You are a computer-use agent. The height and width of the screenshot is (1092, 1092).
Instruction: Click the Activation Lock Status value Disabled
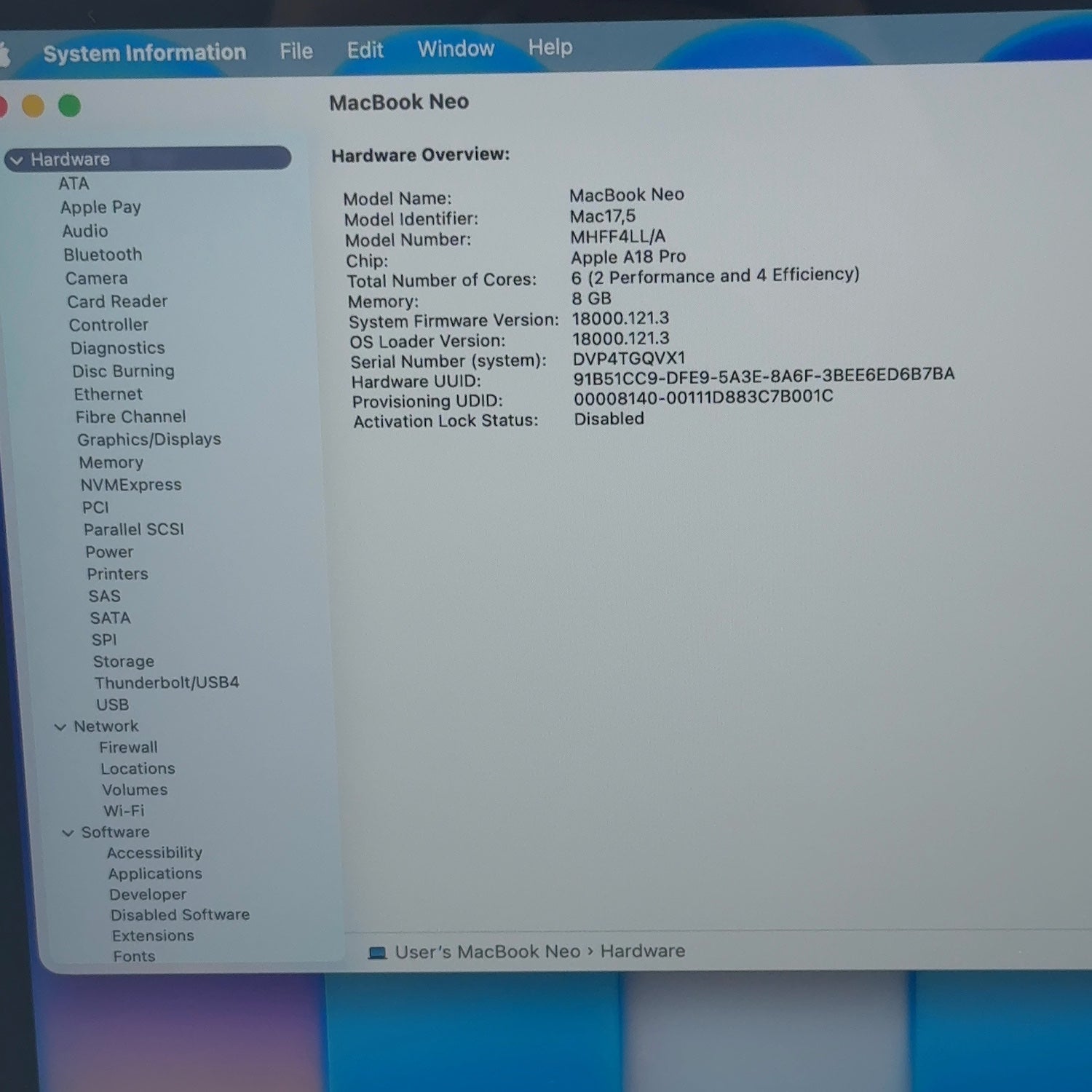(609, 419)
